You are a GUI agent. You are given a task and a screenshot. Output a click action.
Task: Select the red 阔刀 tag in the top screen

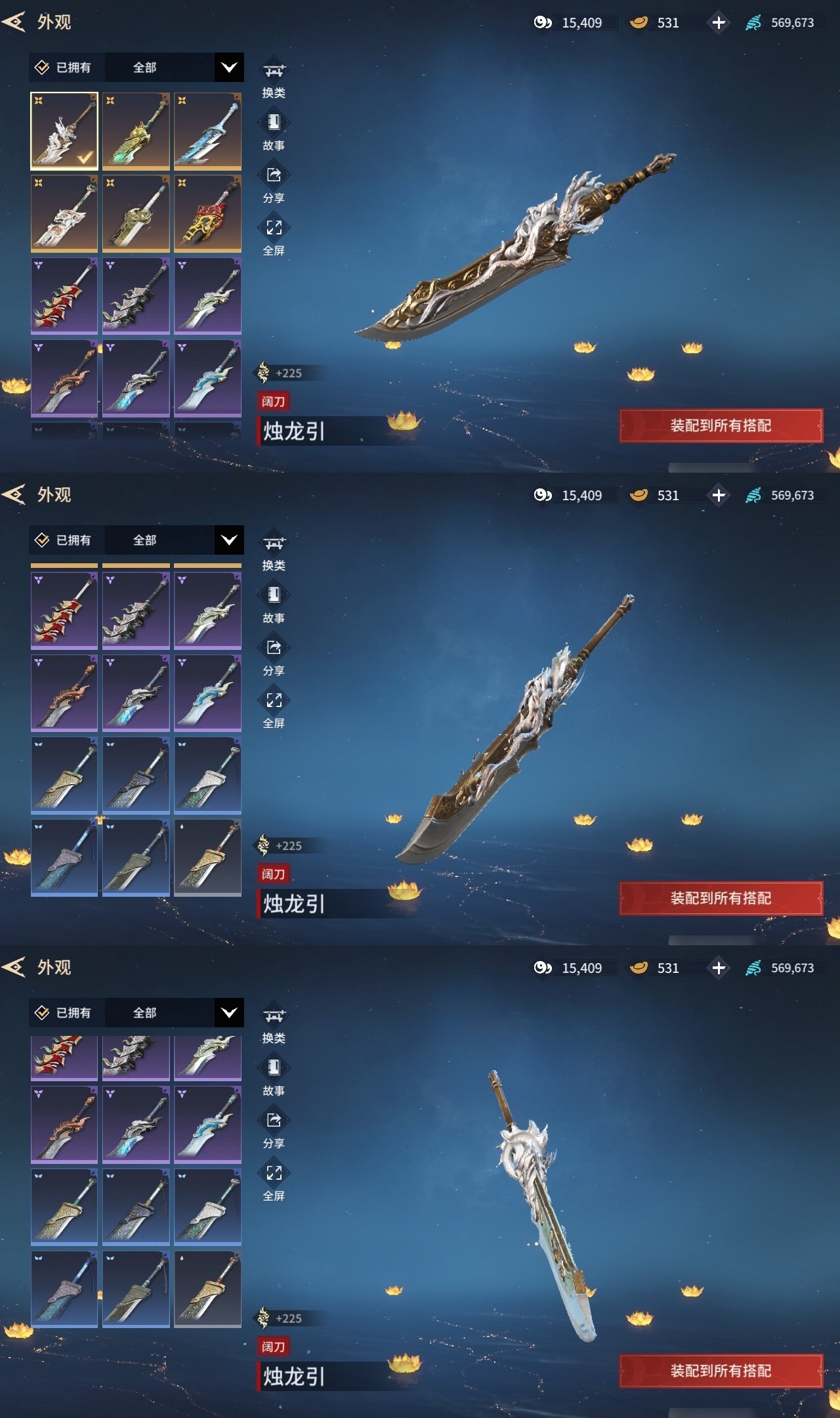click(273, 401)
